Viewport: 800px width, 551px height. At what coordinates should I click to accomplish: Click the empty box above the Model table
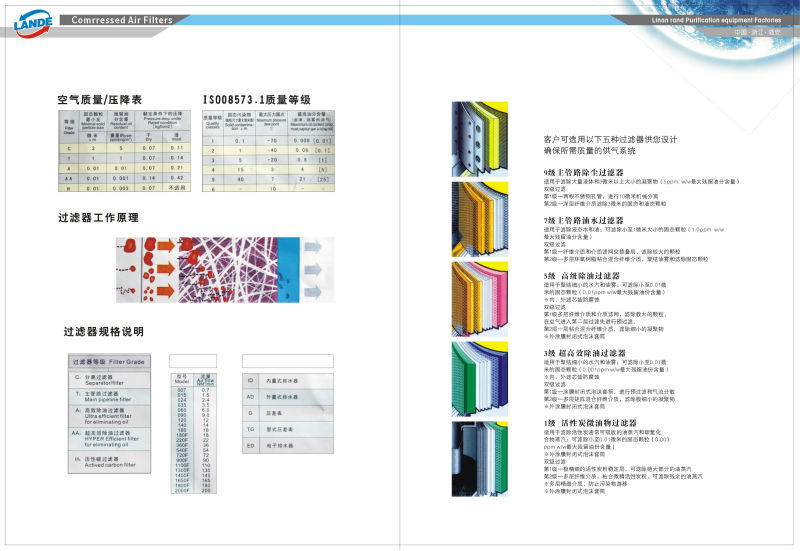(x=193, y=360)
